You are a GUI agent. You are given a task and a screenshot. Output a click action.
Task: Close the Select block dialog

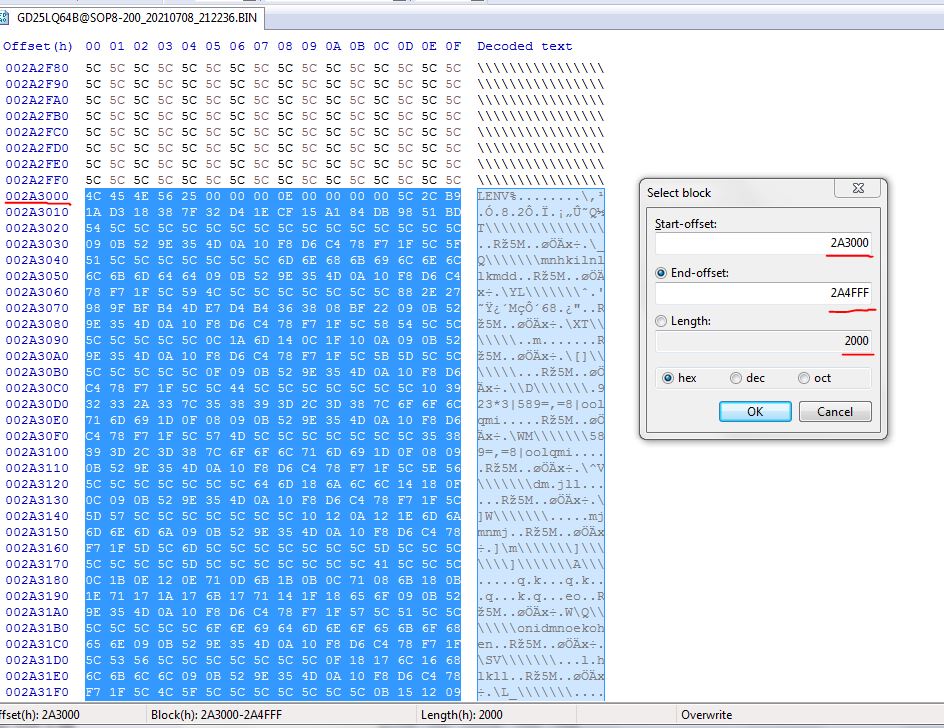click(858, 188)
